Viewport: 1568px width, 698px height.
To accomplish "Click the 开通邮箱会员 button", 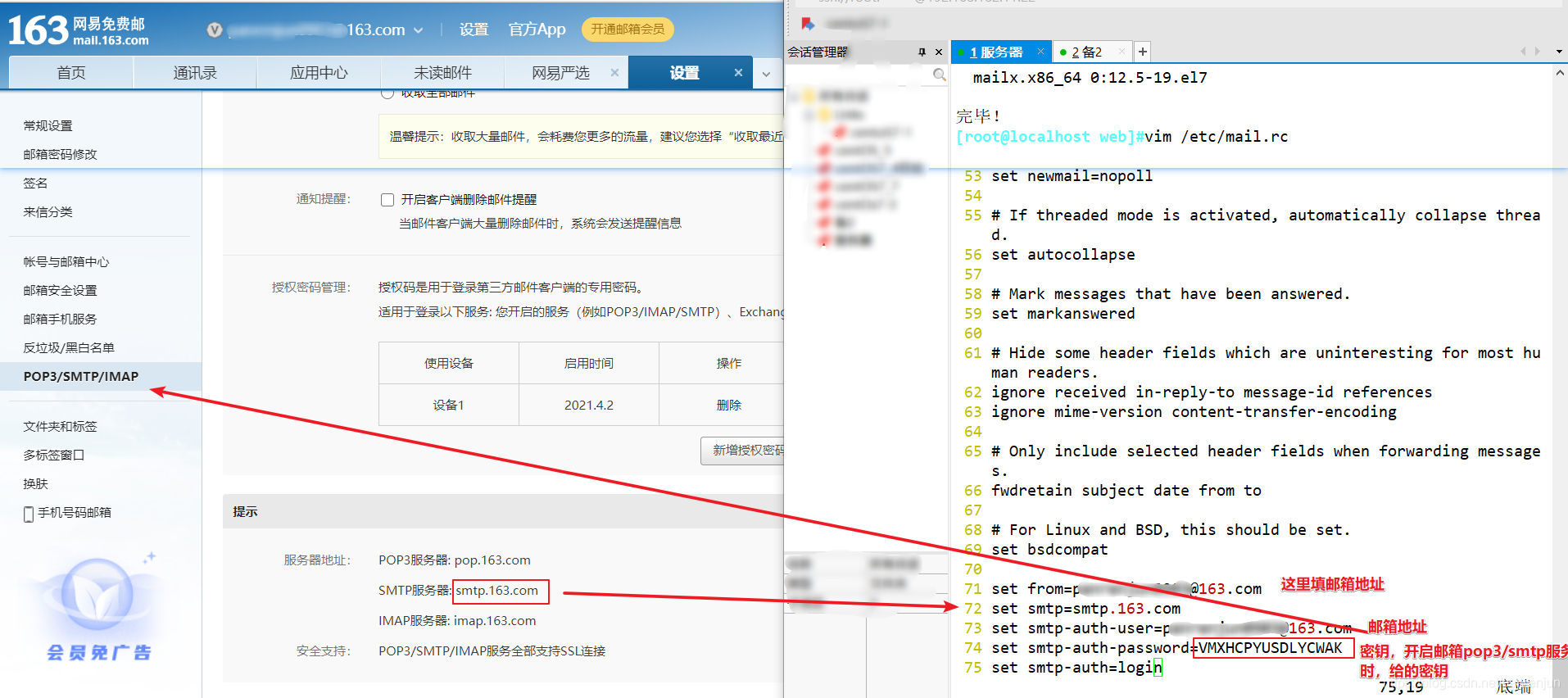I will 628,29.
